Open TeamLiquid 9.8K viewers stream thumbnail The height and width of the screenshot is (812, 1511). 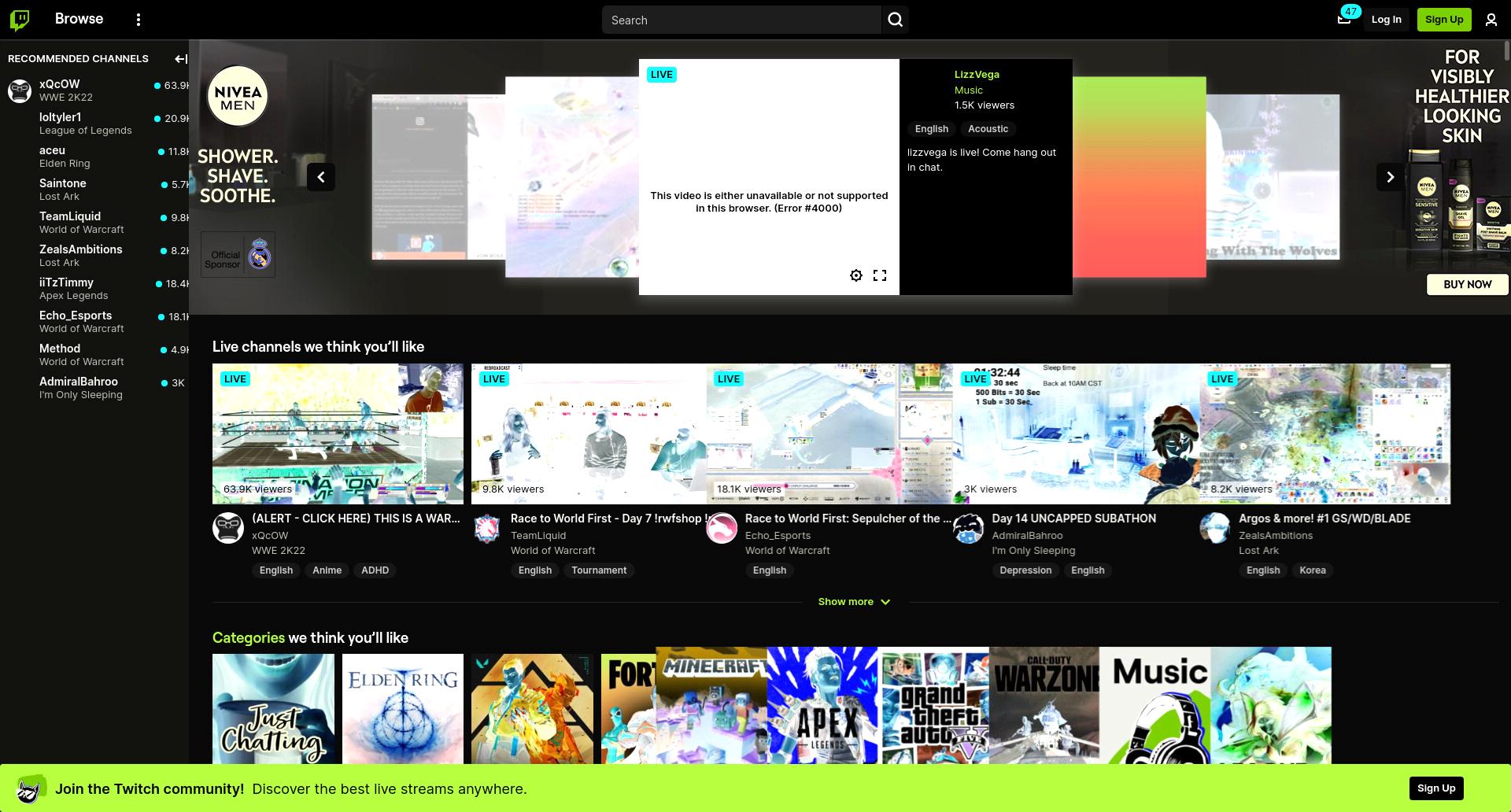click(589, 434)
